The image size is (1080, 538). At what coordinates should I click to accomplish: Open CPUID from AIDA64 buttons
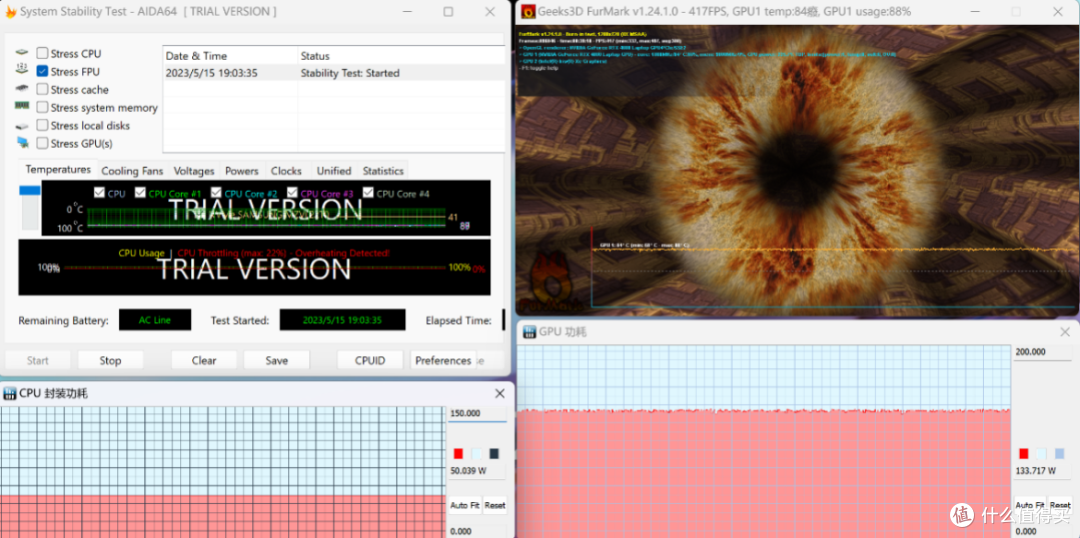[x=370, y=360]
